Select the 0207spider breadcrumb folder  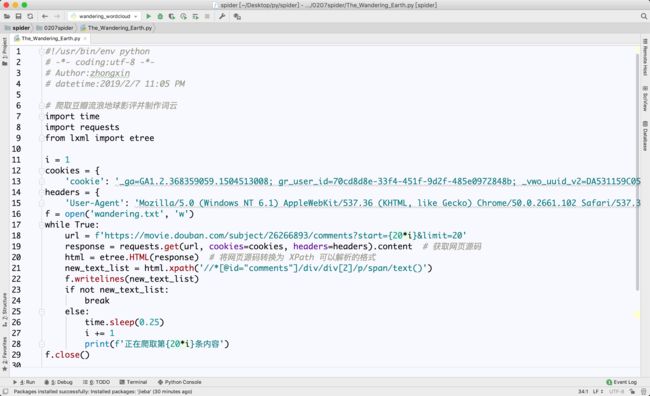pos(55,28)
